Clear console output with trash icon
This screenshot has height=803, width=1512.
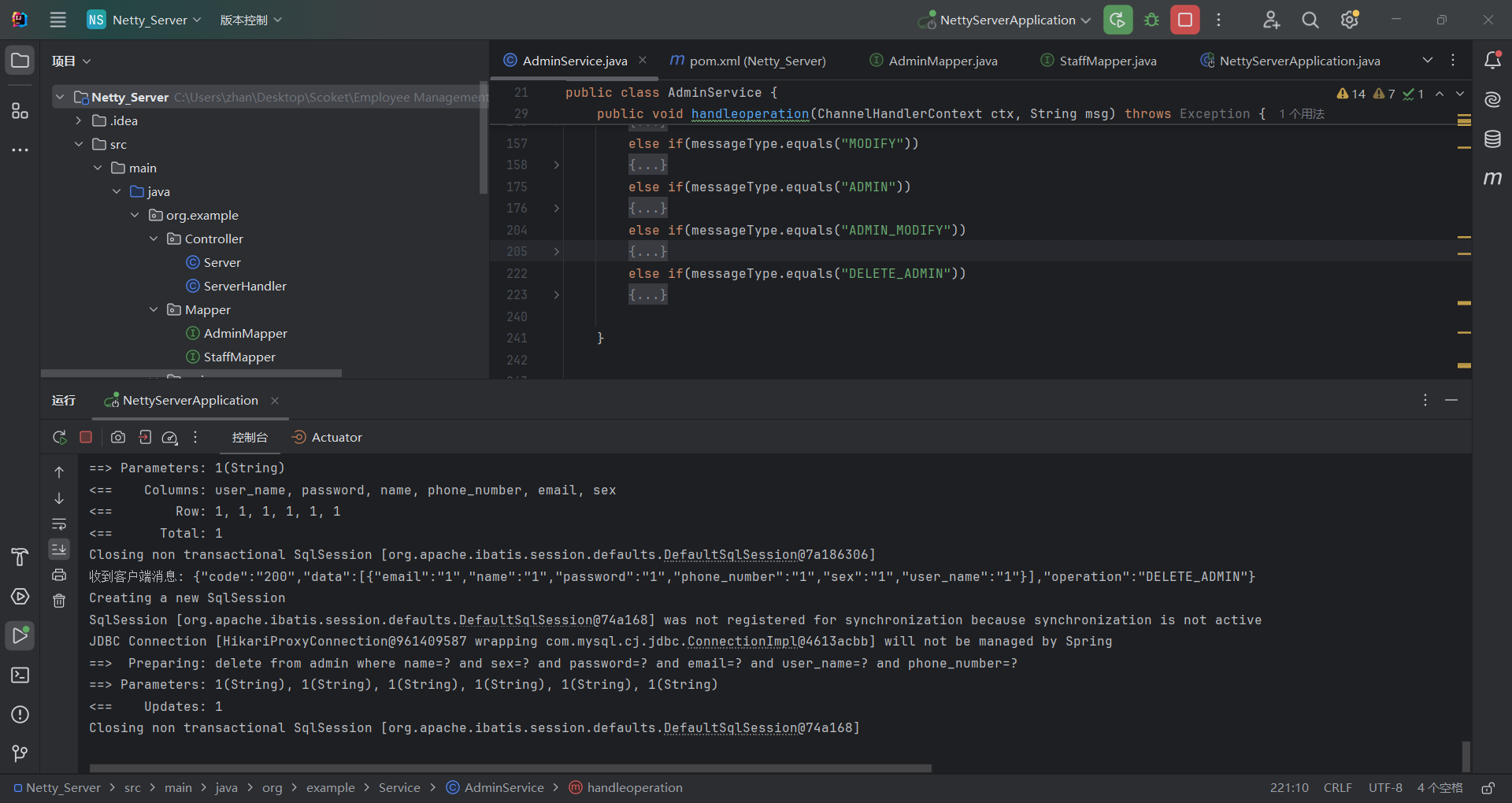coord(59,601)
